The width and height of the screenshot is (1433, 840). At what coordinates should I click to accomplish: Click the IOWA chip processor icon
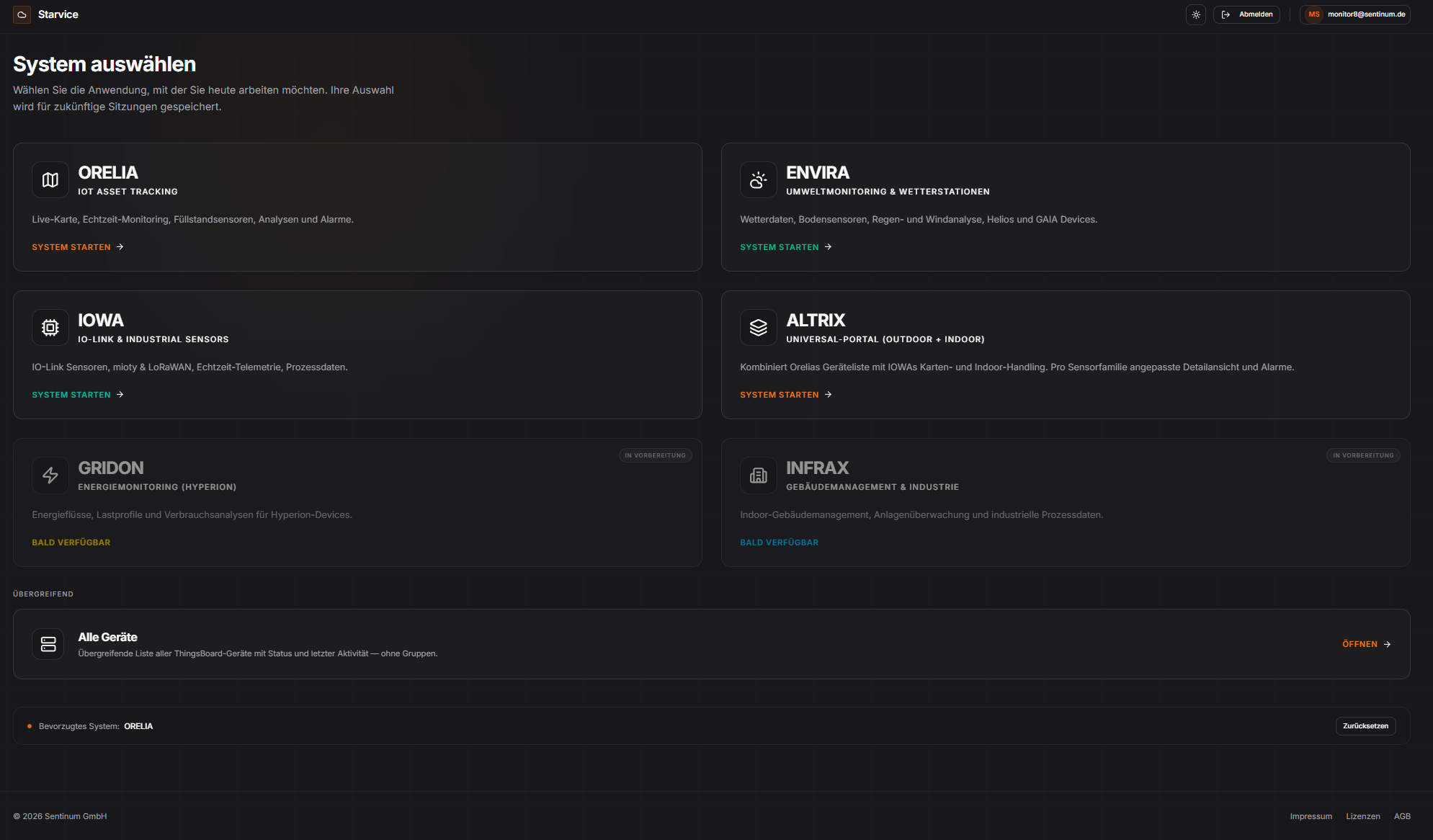[x=50, y=328]
